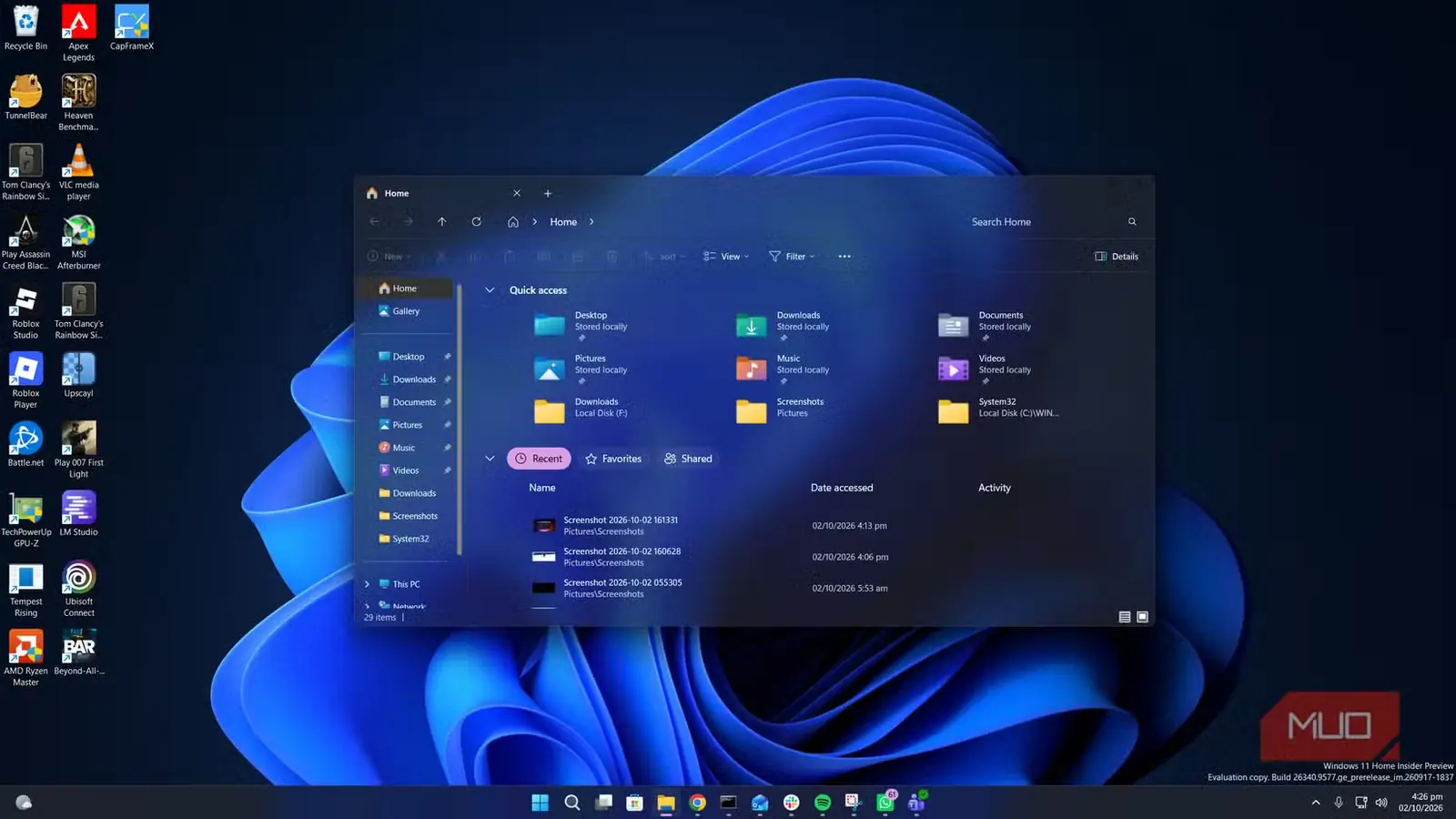Open Google Chrome from the taskbar

click(x=697, y=802)
